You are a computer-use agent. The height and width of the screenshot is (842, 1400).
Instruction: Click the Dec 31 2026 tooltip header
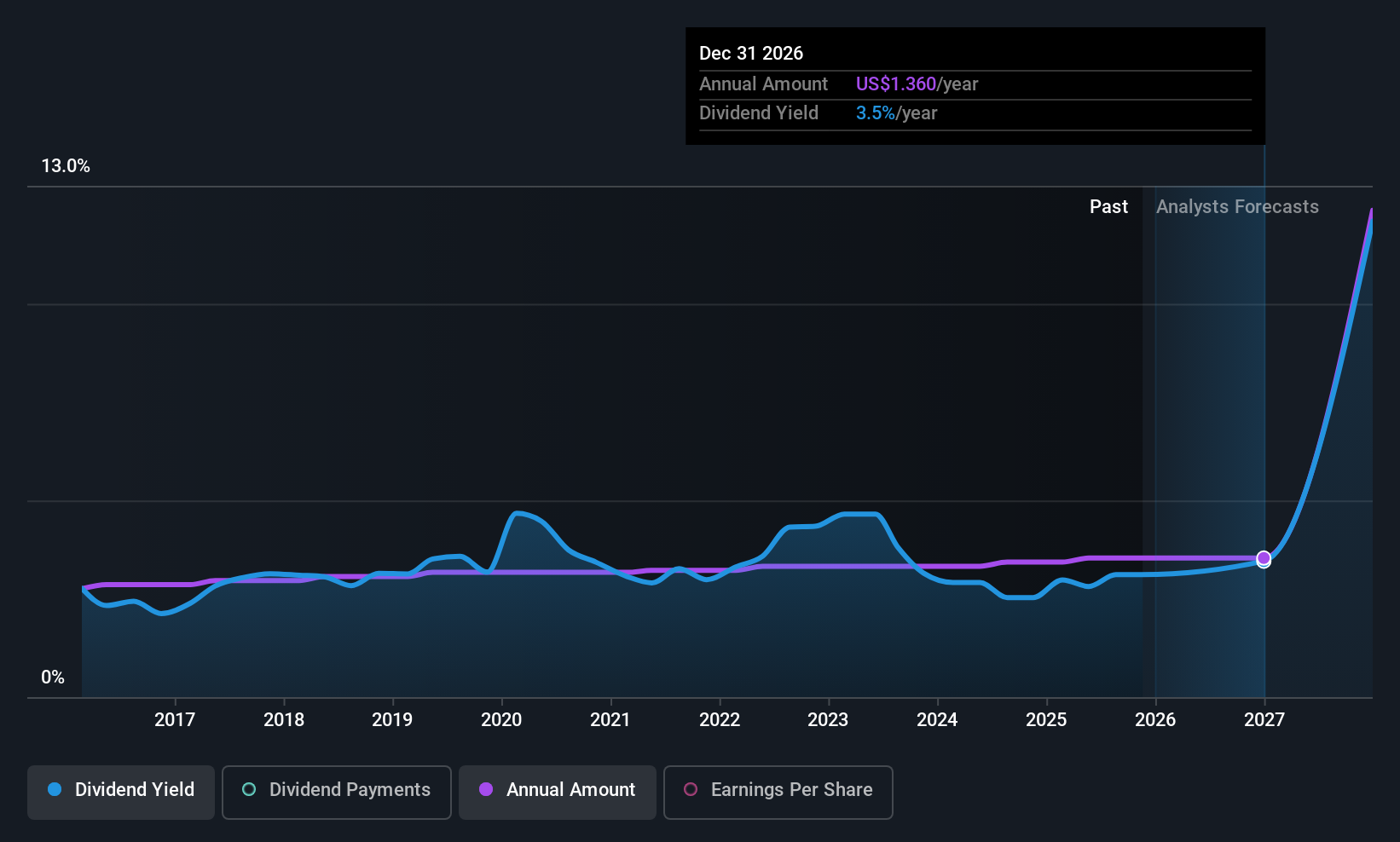pos(751,53)
